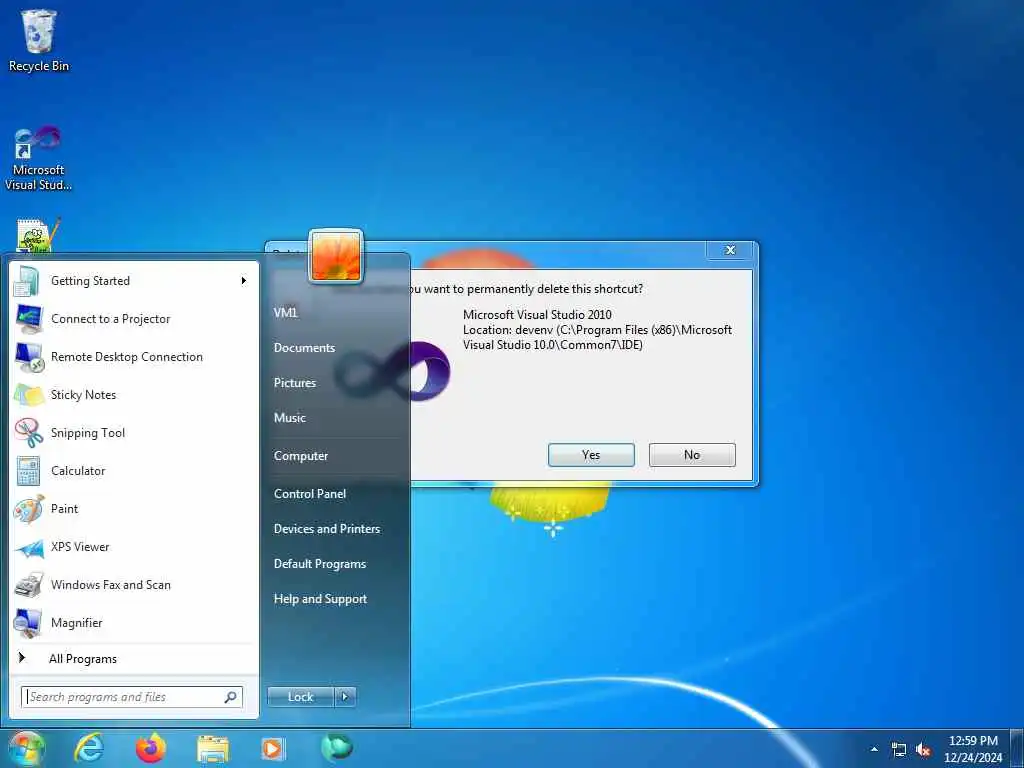
Task: Open Windows Media Player on taskbar
Action: 273,748
